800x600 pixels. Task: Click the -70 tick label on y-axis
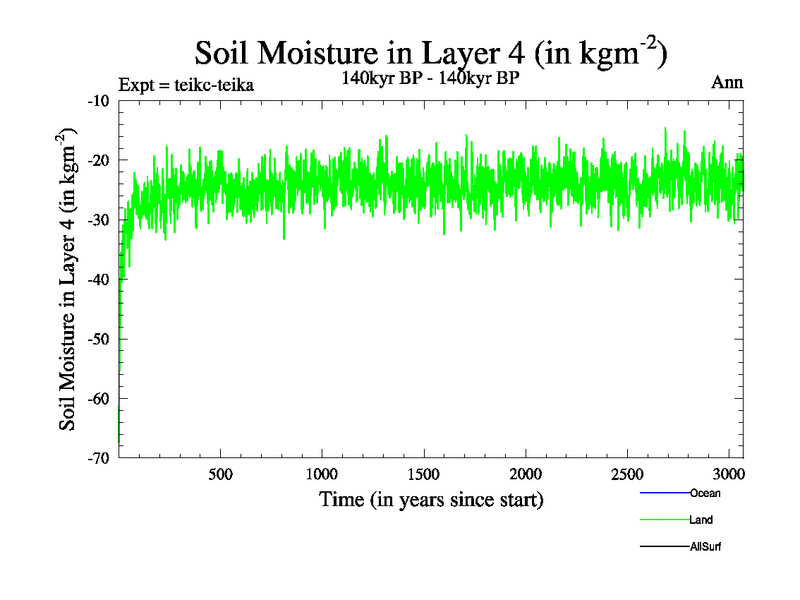pyautogui.click(x=98, y=458)
